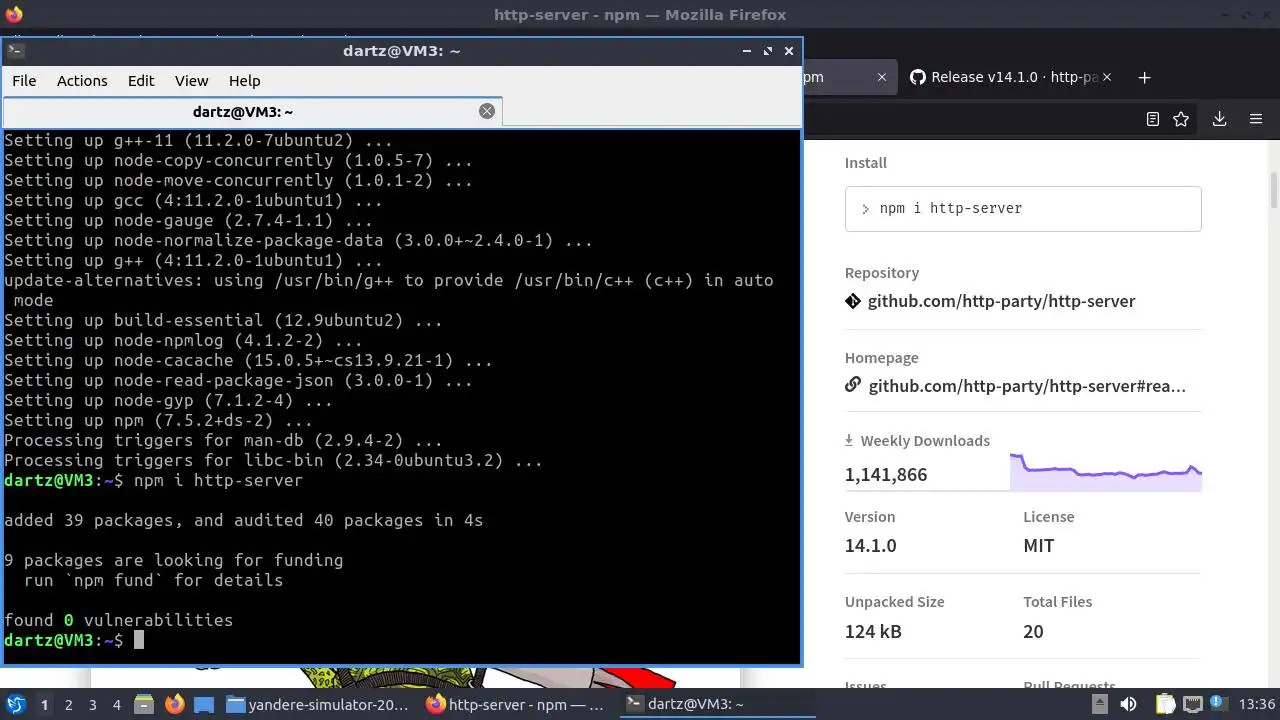Open a new Firefox tab with plus button
The width and height of the screenshot is (1280, 720).
click(1145, 77)
